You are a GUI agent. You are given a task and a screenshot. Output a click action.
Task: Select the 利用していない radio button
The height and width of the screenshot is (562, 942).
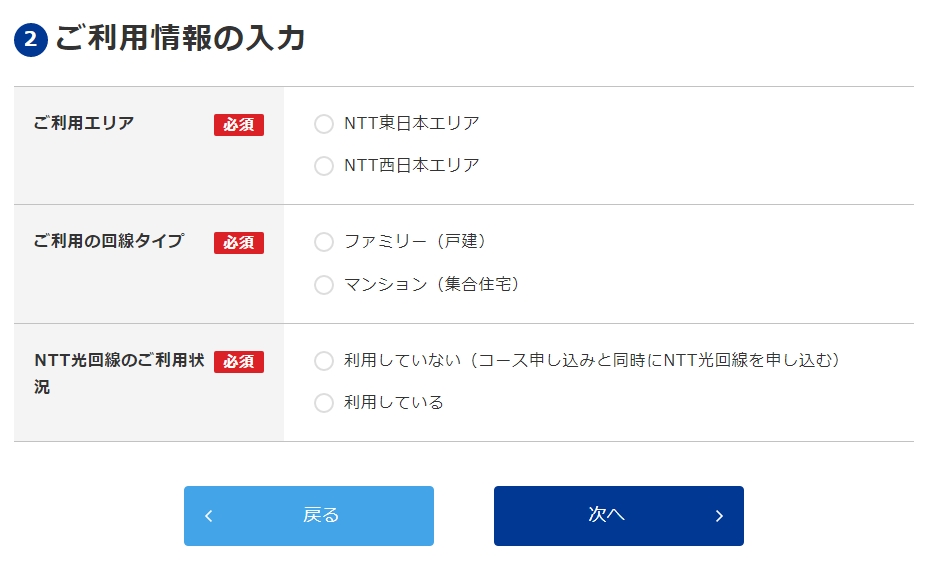(324, 361)
